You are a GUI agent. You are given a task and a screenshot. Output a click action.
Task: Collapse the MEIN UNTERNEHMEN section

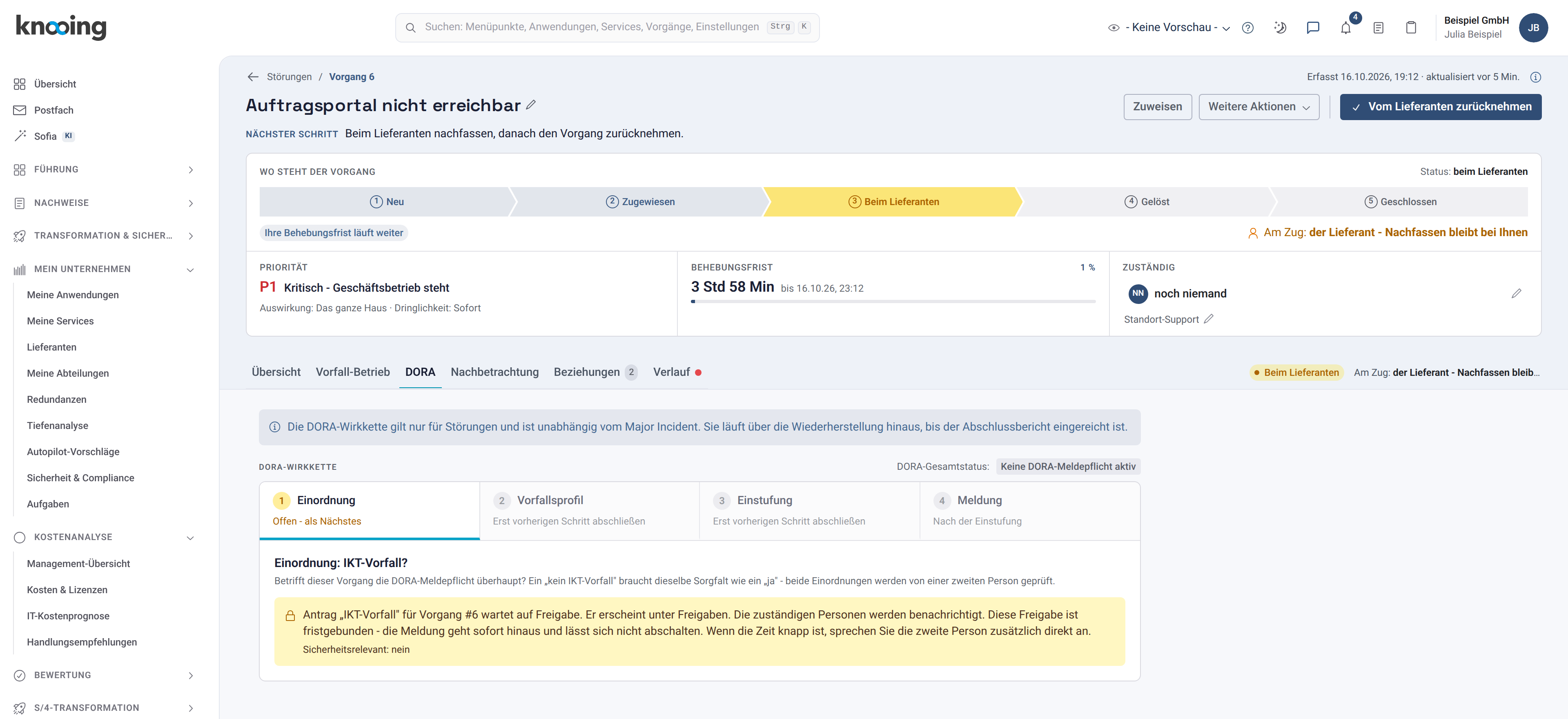(x=103, y=269)
